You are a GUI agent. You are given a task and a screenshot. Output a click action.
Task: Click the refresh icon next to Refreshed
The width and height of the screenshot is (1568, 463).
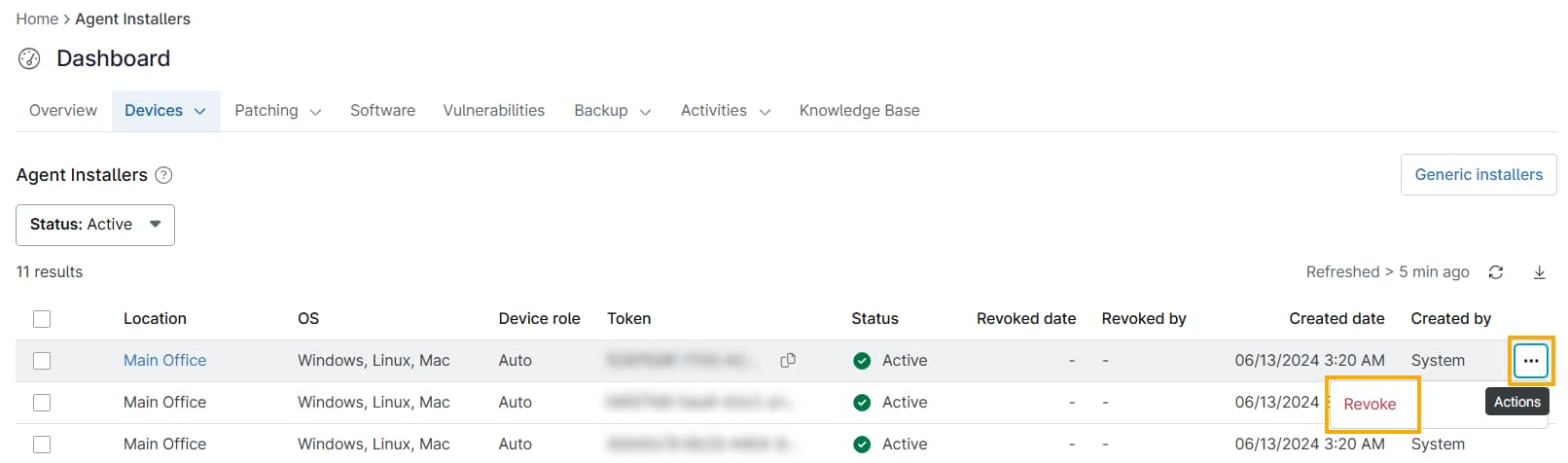click(1496, 272)
